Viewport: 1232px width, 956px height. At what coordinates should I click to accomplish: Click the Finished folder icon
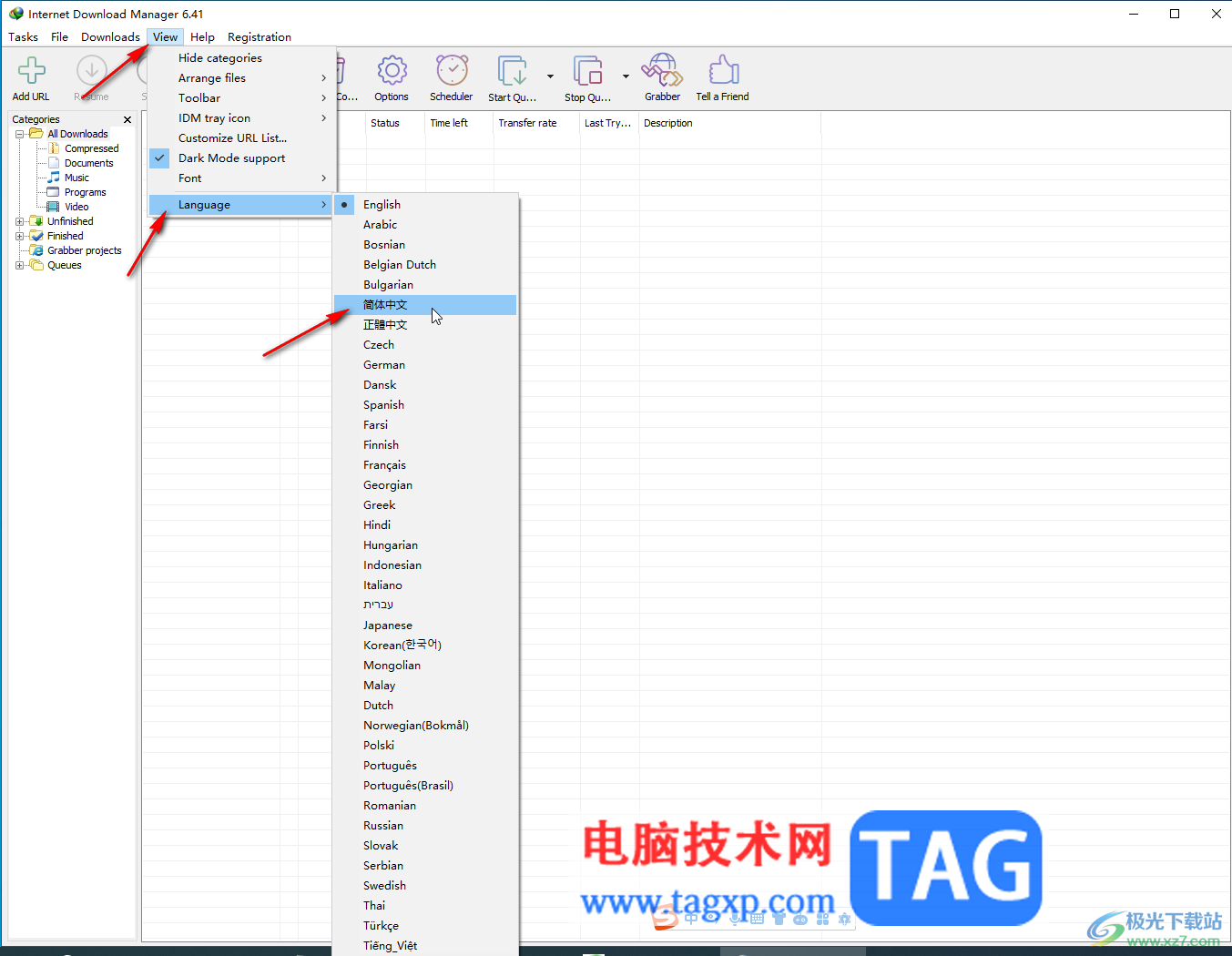click(36, 236)
